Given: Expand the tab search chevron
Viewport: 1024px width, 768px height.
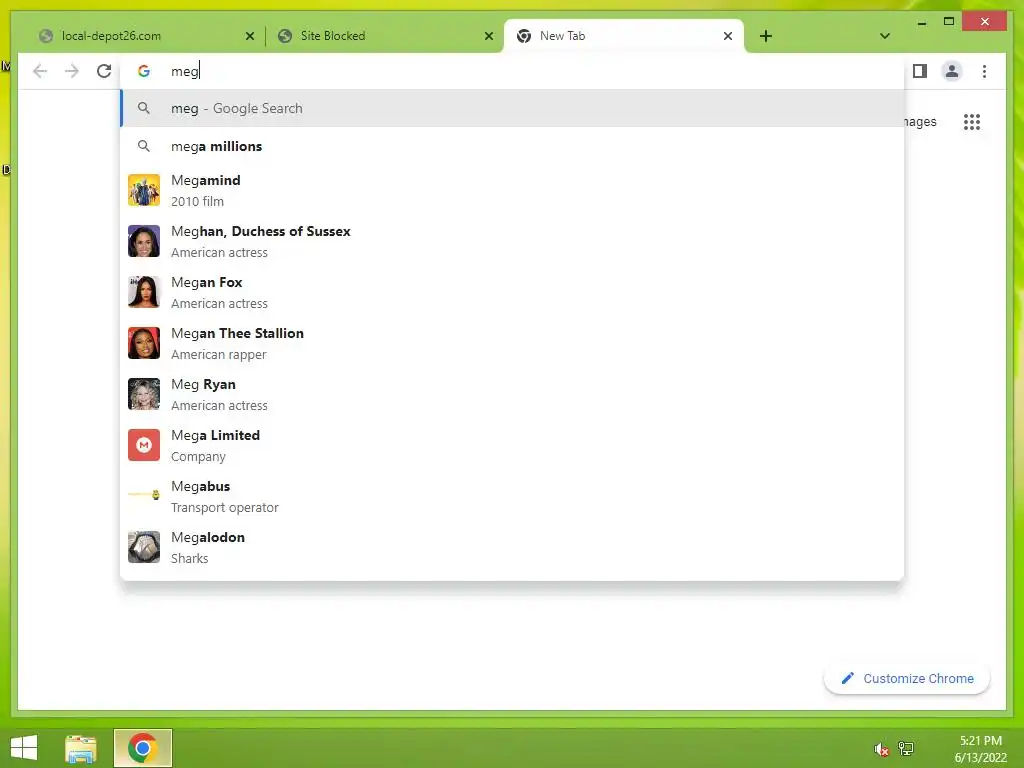Looking at the screenshot, I should 884,36.
